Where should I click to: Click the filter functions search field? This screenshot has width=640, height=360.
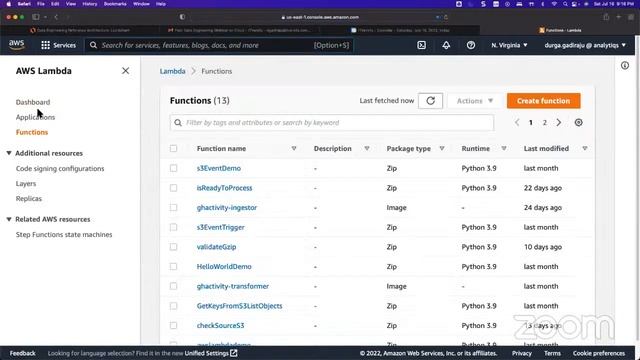[331, 123]
